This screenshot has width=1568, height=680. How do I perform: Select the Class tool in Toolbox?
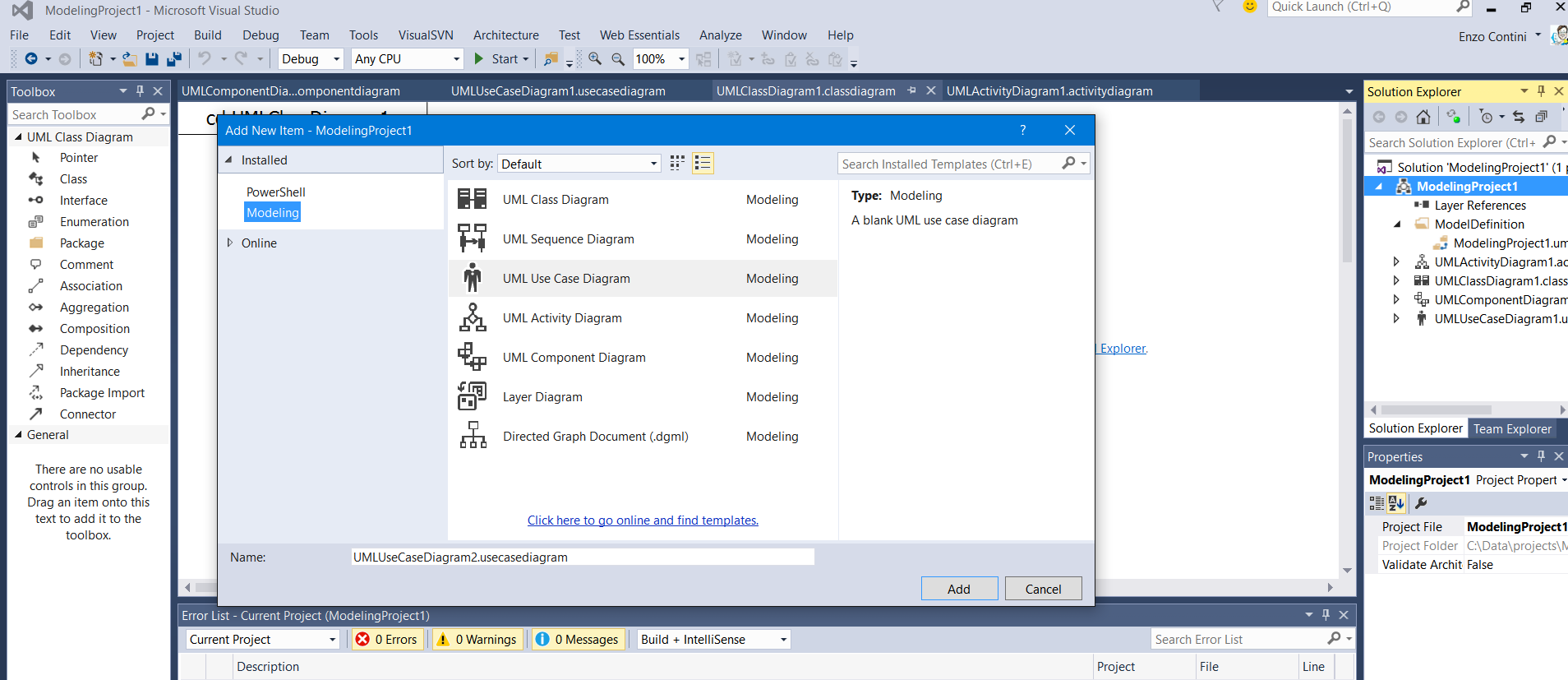coord(73,179)
